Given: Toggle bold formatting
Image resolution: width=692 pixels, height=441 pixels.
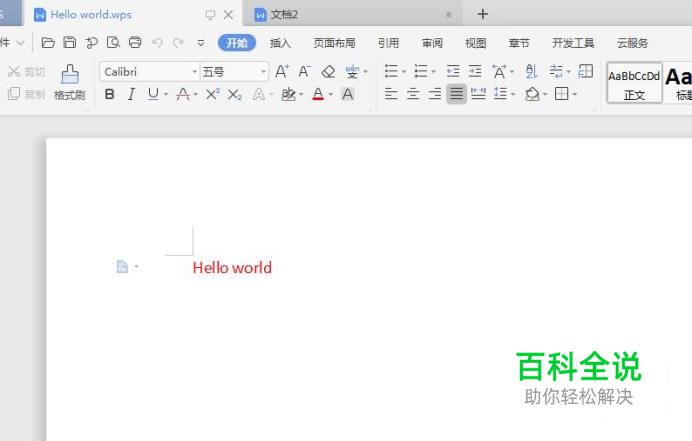Looking at the screenshot, I should [x=109, y=94].
